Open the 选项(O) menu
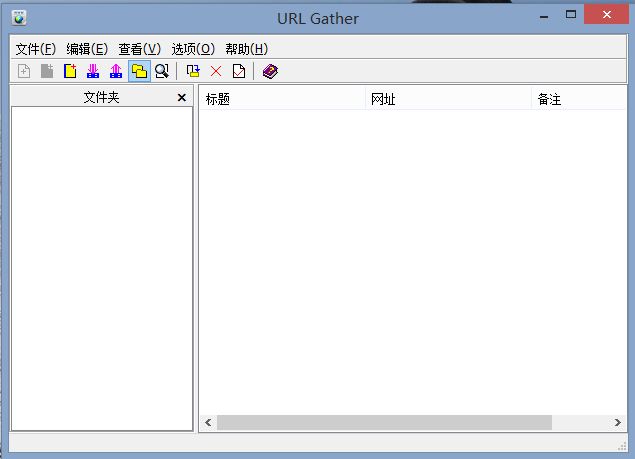This screenshot has height=459, width=635. 193,49
